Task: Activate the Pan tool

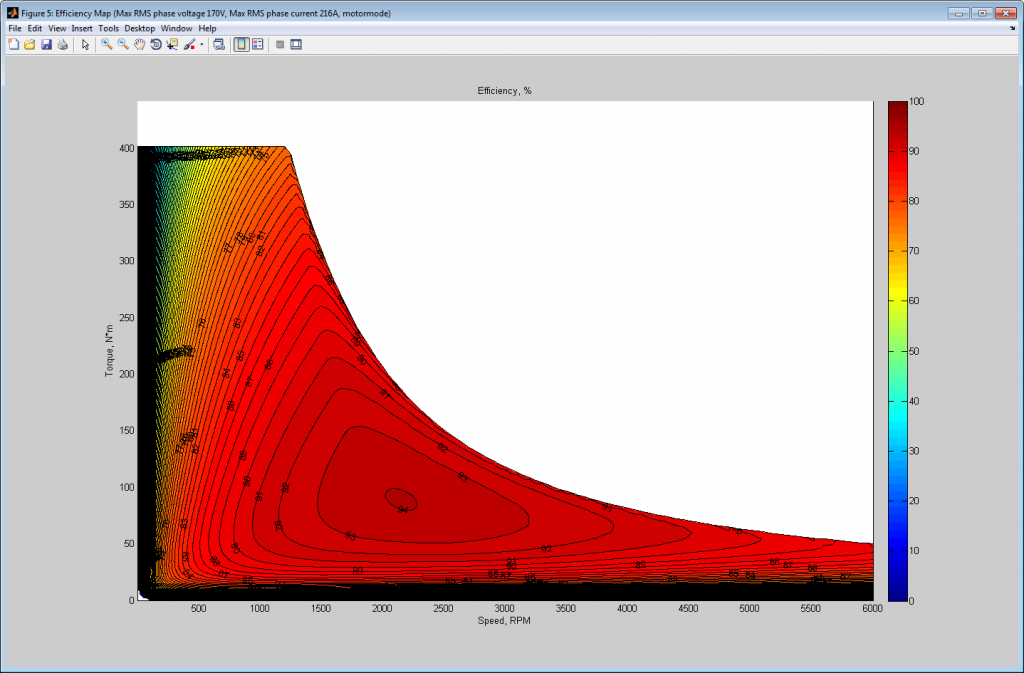Action: [x=139, y=44]
